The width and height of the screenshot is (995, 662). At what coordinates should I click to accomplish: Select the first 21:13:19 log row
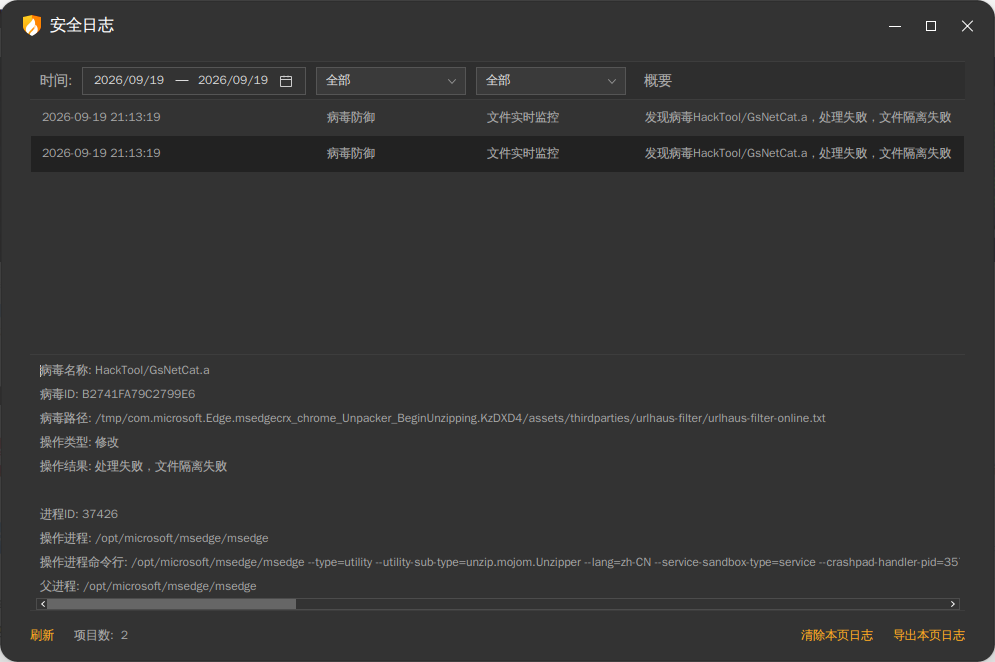pos(498,117)
